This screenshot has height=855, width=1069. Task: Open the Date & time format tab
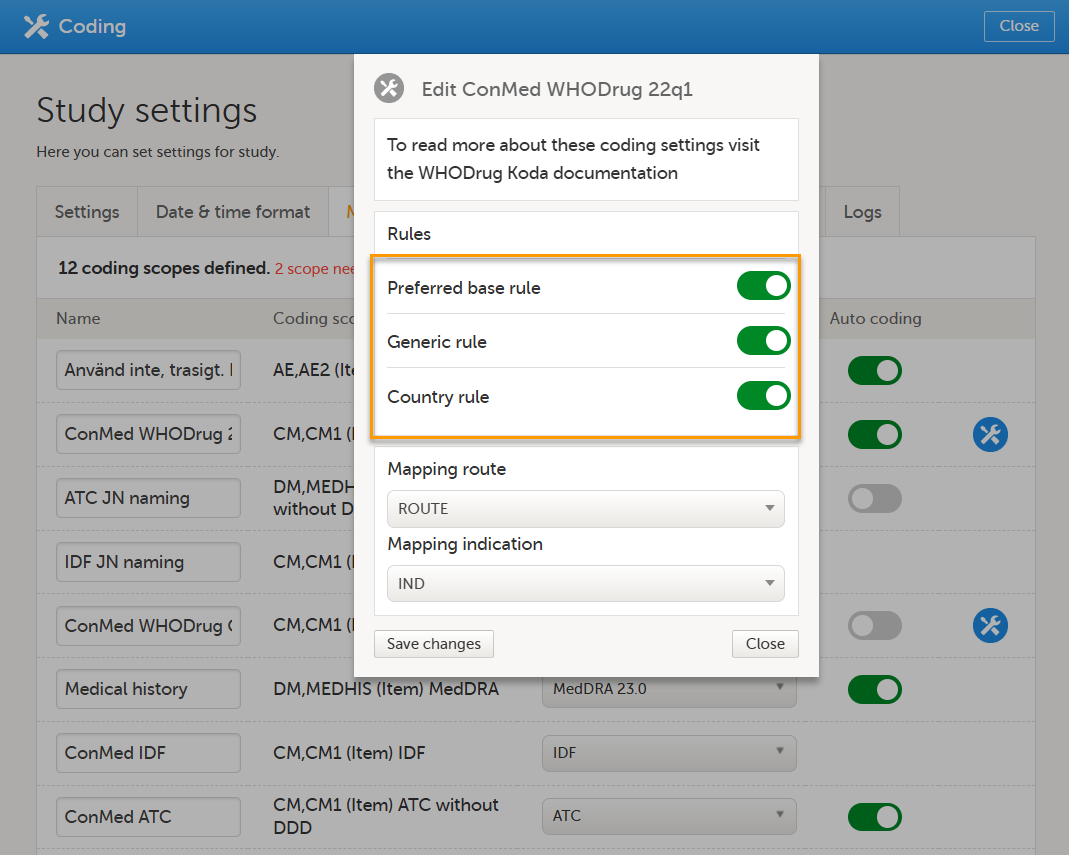(x=233, y=212)
